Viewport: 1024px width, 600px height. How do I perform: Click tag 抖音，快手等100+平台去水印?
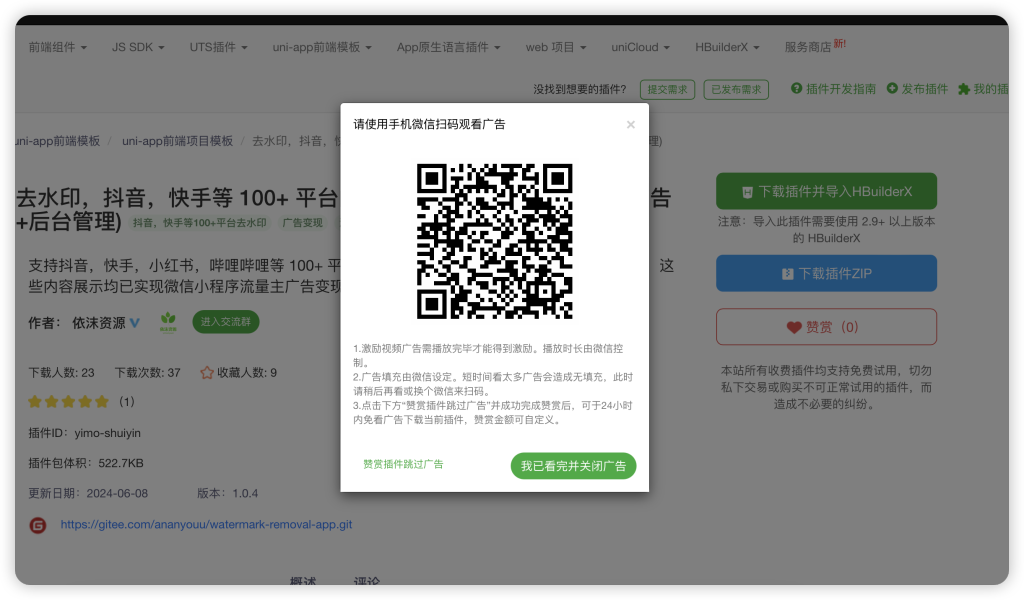pos(200,223)
